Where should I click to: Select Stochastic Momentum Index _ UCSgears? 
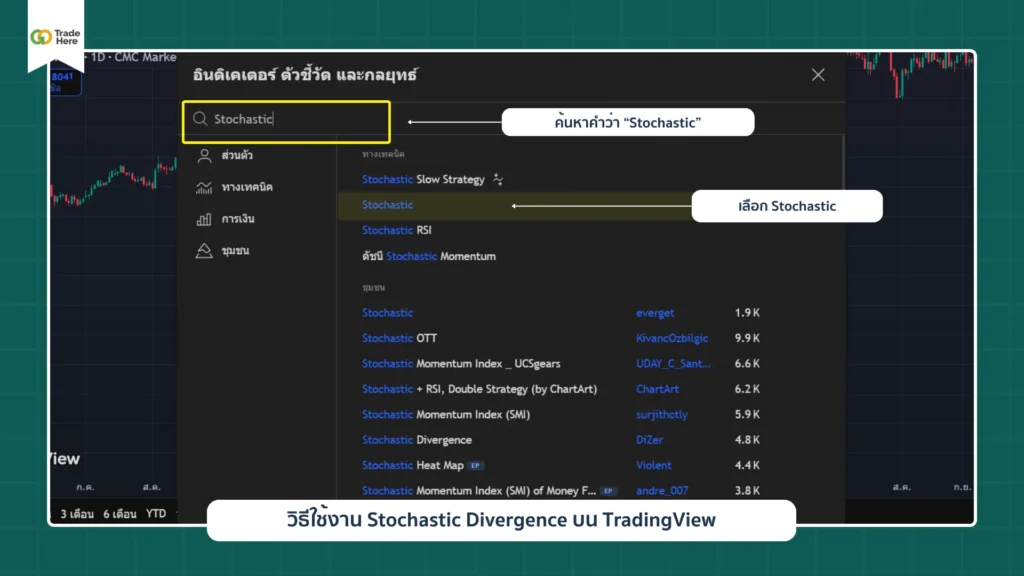click(461, 364)
